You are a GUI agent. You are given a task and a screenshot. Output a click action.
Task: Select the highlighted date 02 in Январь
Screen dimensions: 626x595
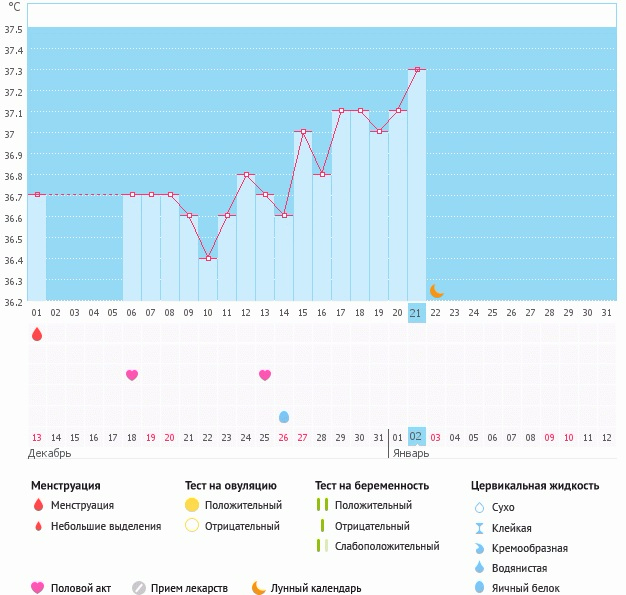click(x=417, y=437)
